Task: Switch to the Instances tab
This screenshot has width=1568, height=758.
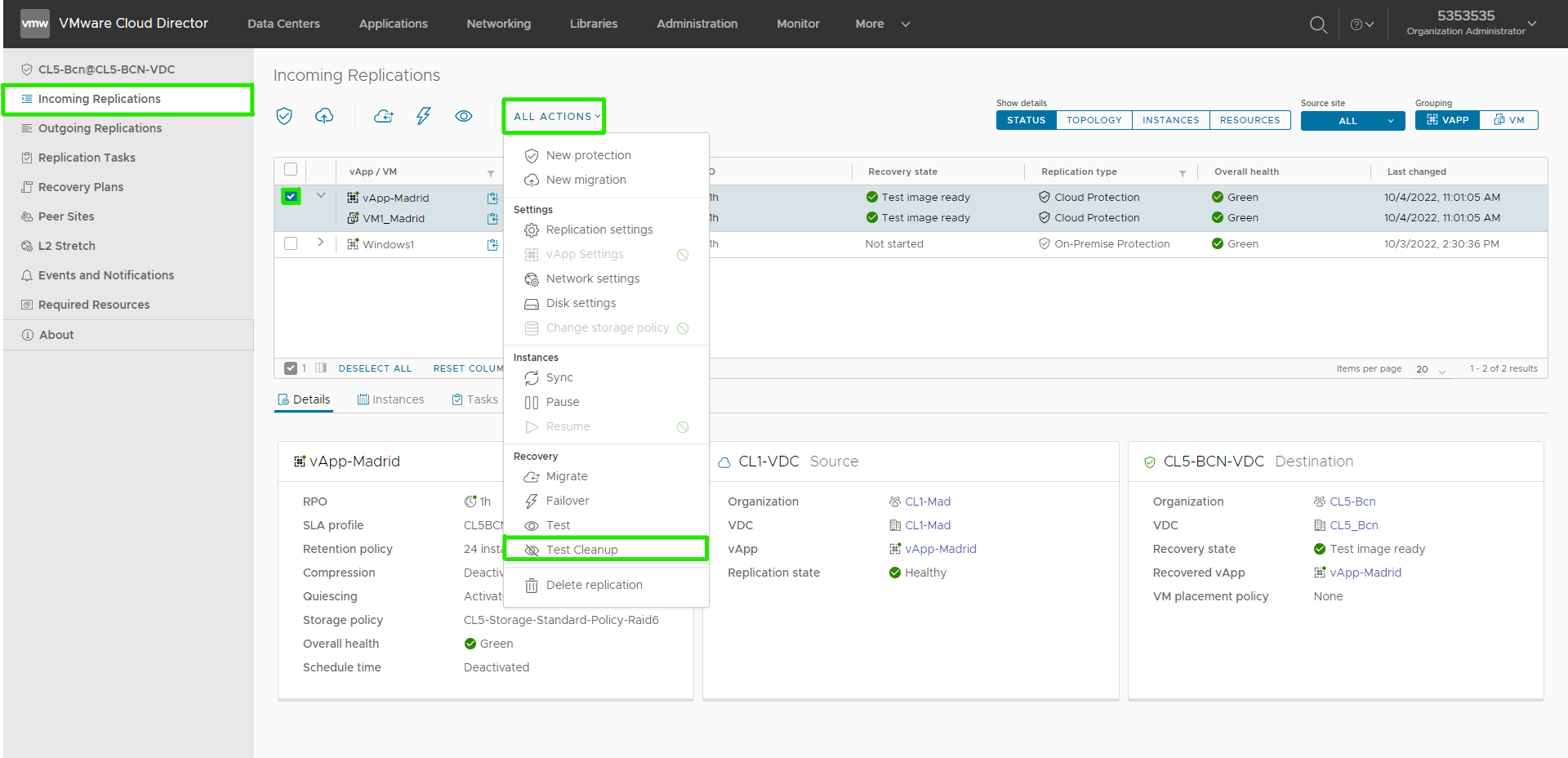Action: pyautogui.click(x=390, y=399)
